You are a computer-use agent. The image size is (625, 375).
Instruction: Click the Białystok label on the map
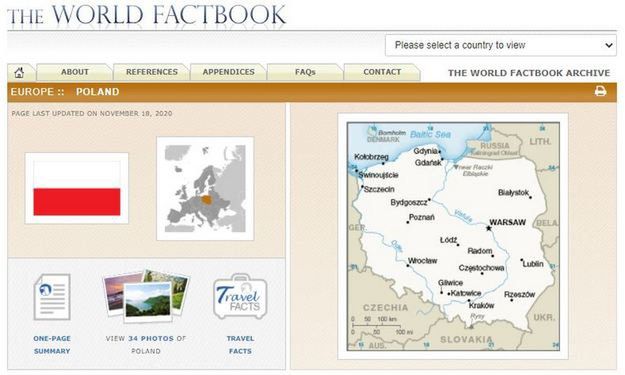click(513, 192)
